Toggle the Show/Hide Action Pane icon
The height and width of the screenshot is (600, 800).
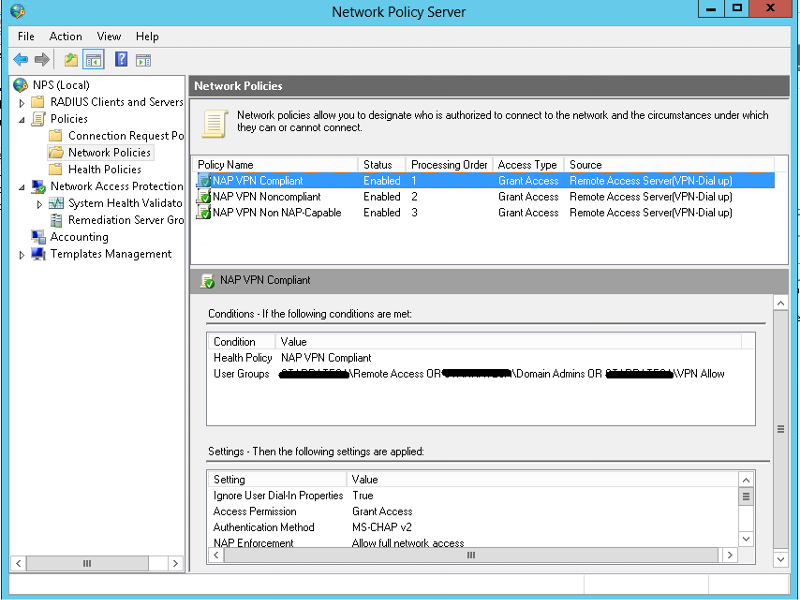(143, 60)
